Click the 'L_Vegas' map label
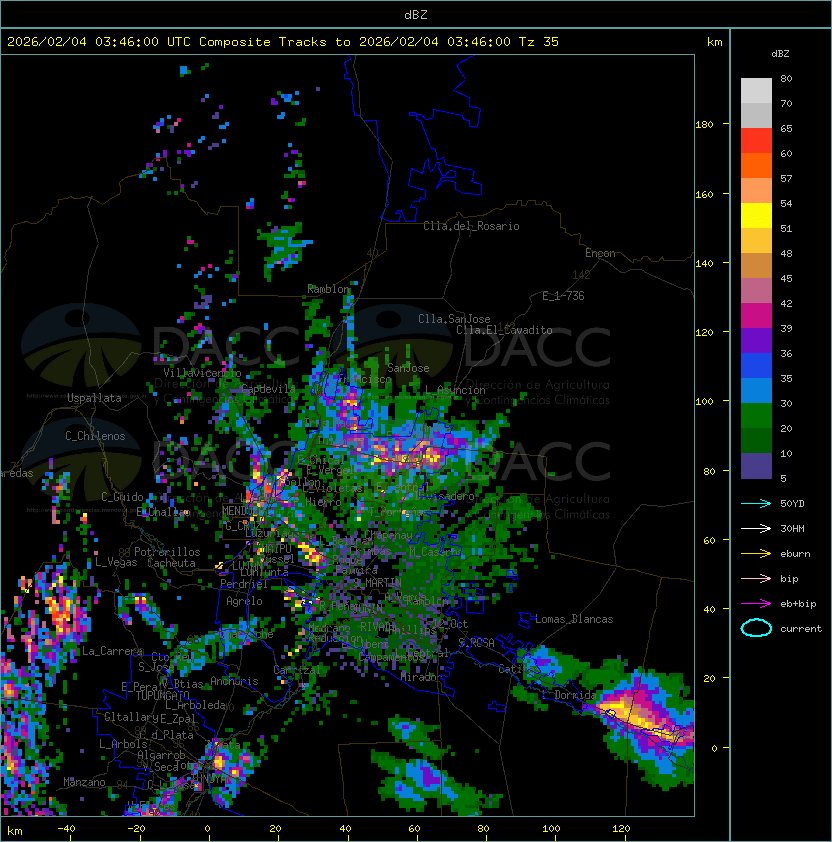The width and height of the screenshot is (832, 842). click(x=116, y=562)
